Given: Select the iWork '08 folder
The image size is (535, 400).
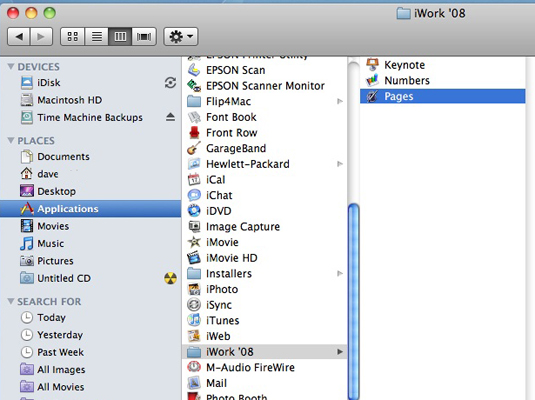Looking at the screenshot, I should tap(265, 352).
